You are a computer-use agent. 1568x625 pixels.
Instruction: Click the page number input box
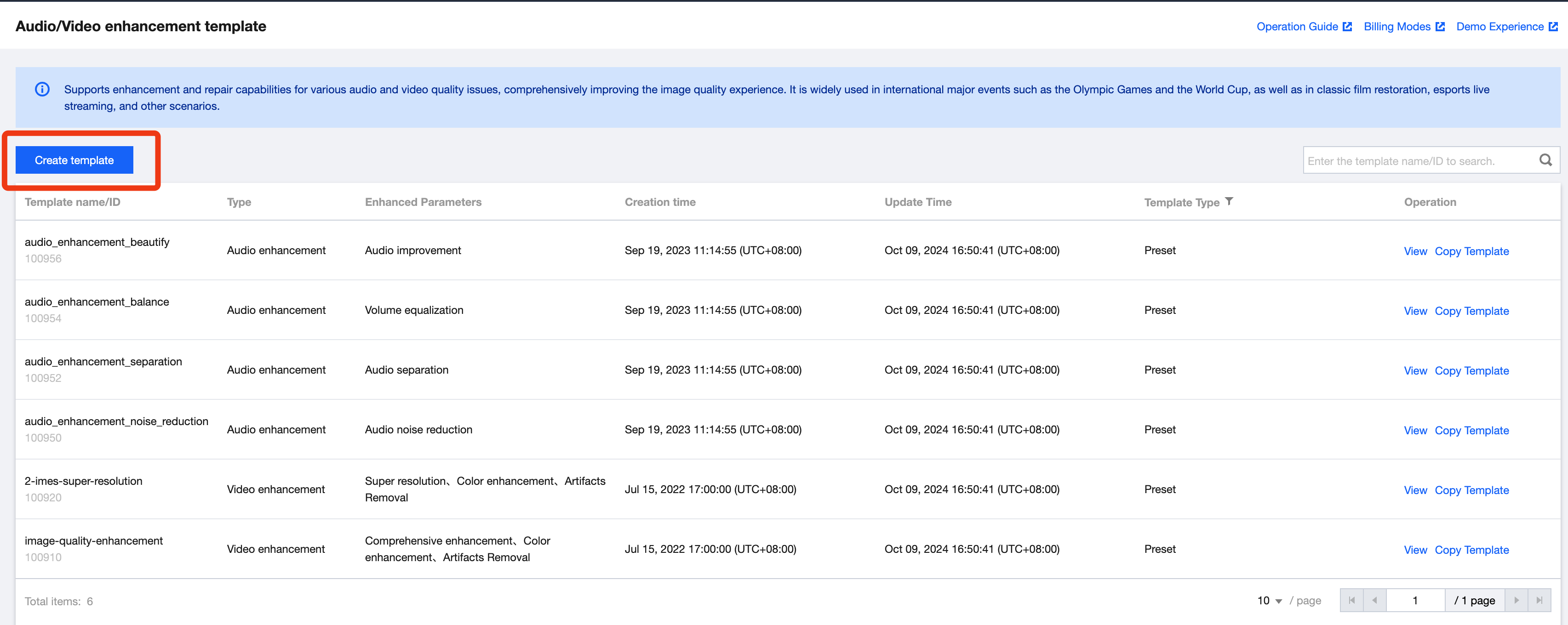tap(1414, 600)
